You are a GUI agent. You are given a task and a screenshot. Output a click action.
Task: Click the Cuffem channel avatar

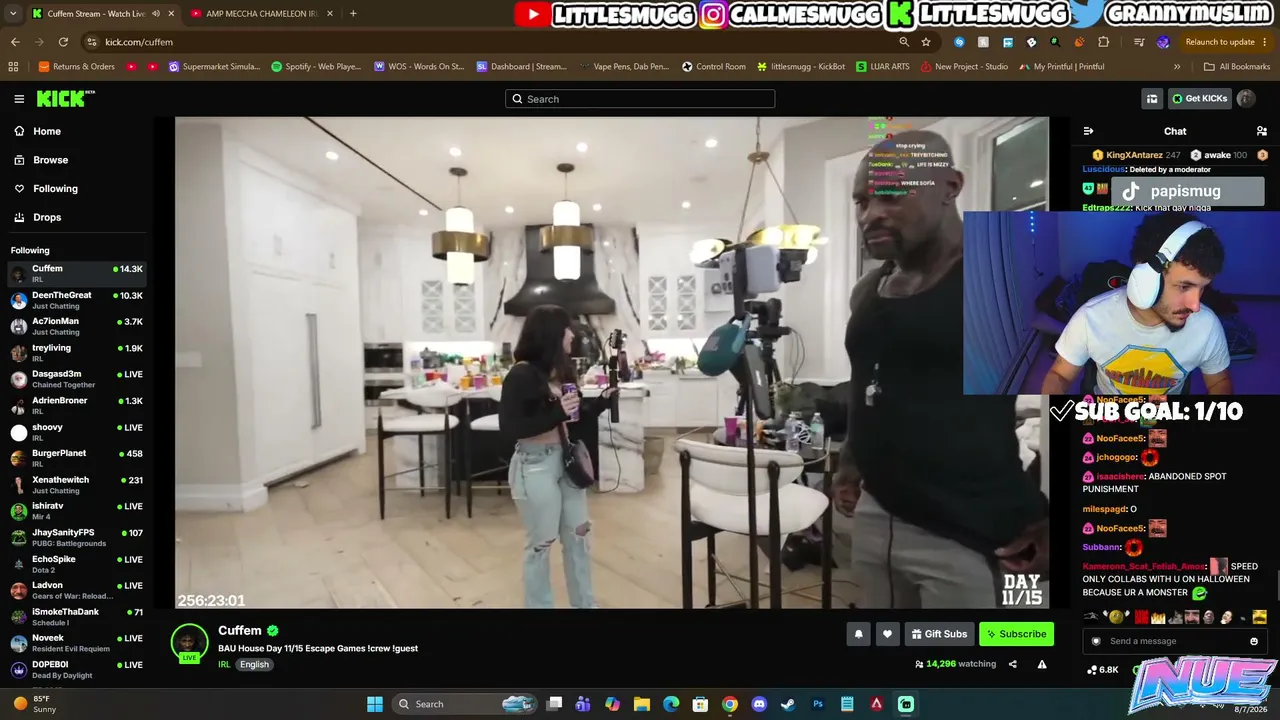pos(189,643)
